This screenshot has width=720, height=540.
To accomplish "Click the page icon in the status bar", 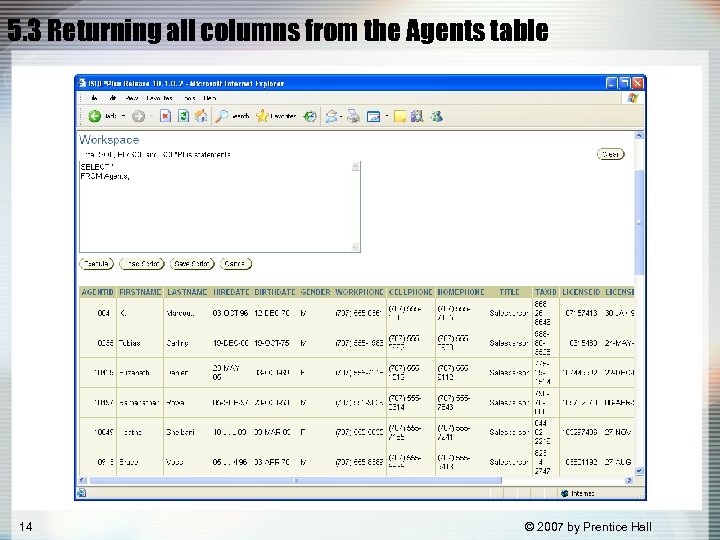I will (x=82, y=493).
